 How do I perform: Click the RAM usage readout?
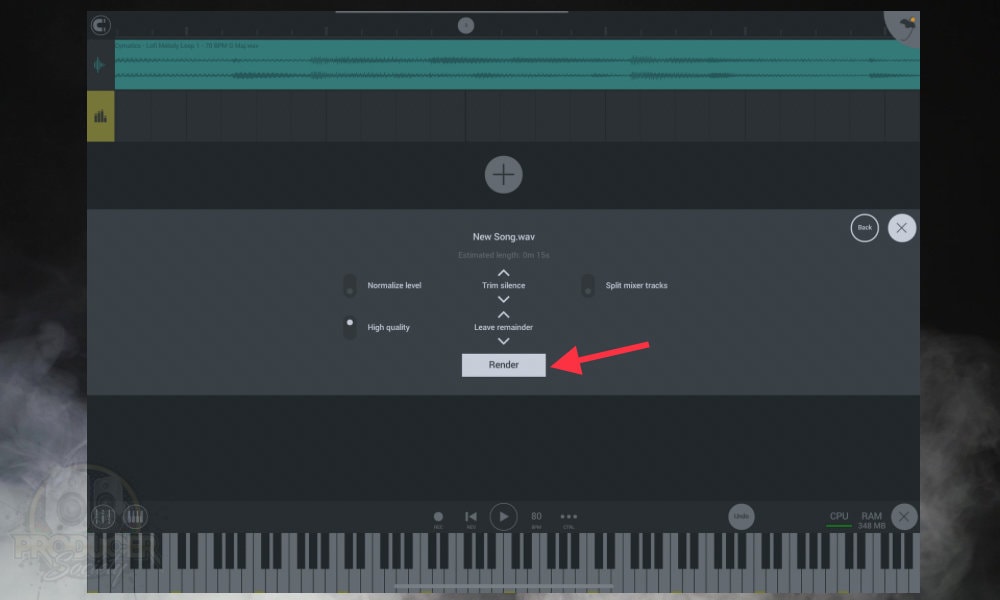click(x=871, y=520)
